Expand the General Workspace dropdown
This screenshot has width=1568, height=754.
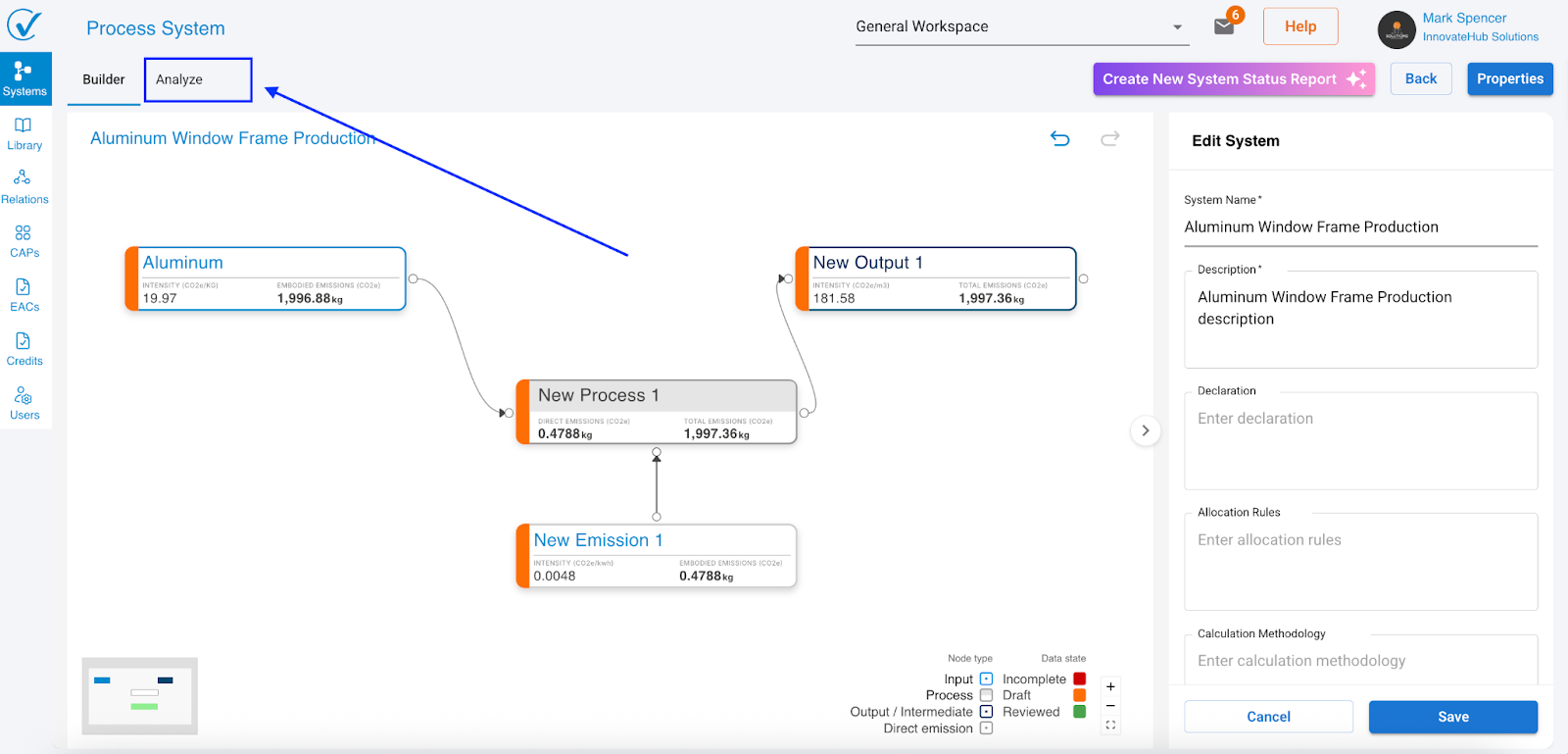pos(1177,27)
